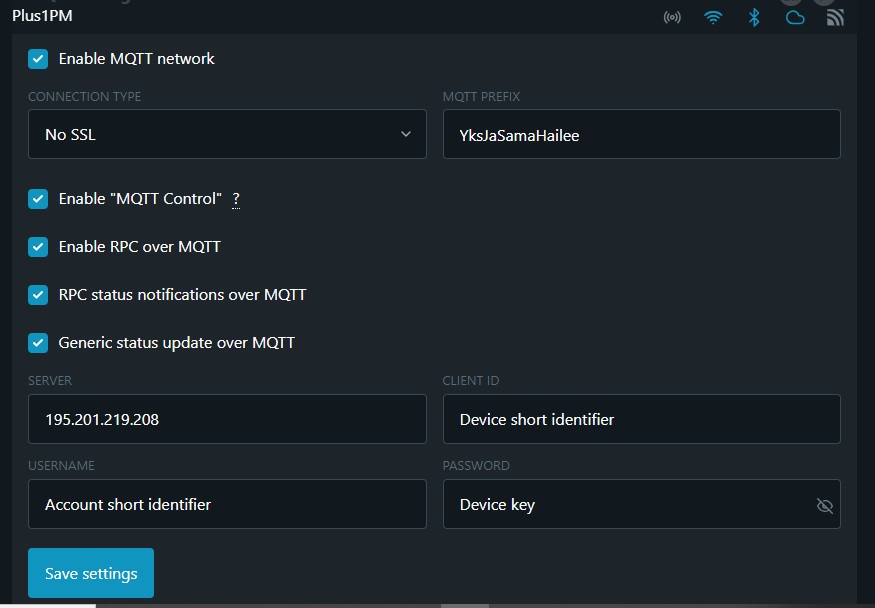Click the MQTT feed status icon

coord(836,17)
